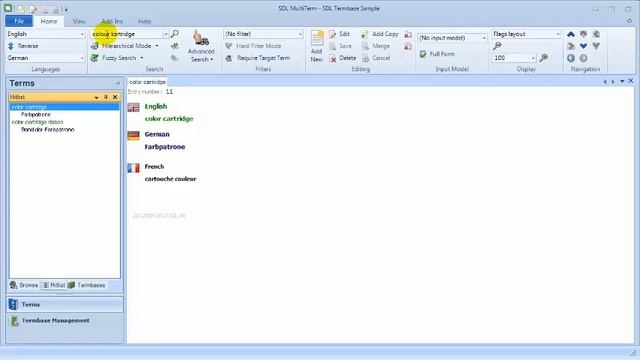The height and width of the screenshot is (360, 640).
Task: Collapse the Terms panel with the chevron
Action: (118, 83)
